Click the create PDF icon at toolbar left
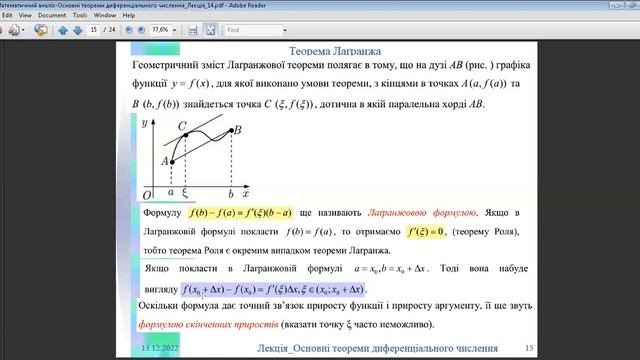Image resolution: width=640 pixels, height=360 pixels. [13, 30]
